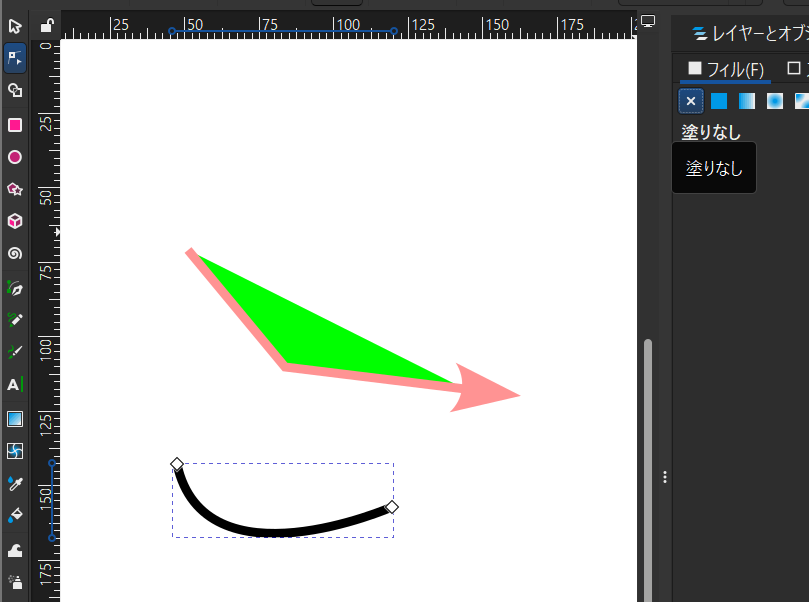Apply flat color fill swatch
Viewport: 809px width, 602px height.
[719, 101]
